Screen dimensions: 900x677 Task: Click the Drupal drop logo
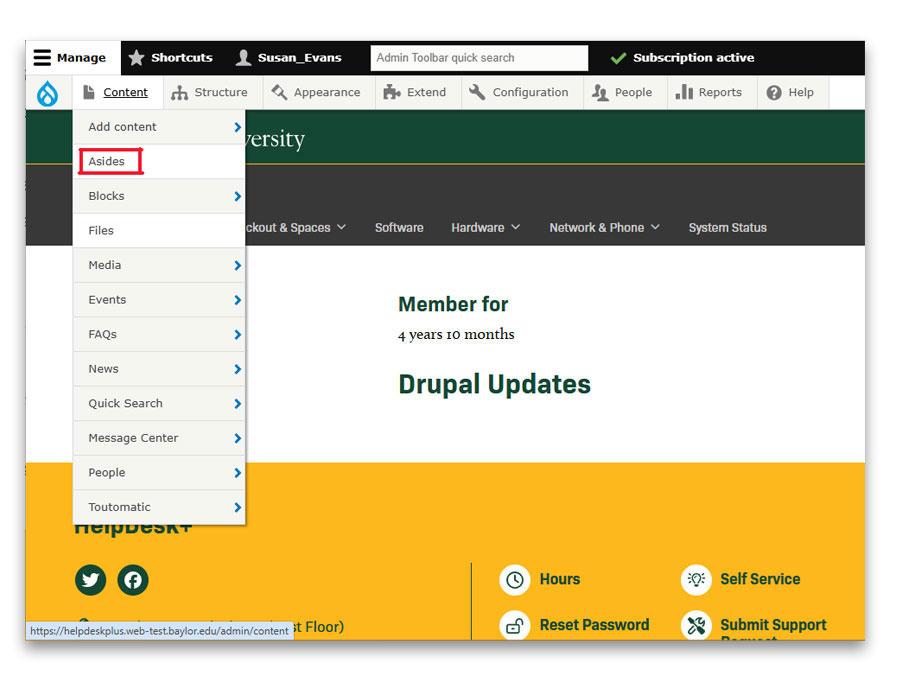coord(47,92)
